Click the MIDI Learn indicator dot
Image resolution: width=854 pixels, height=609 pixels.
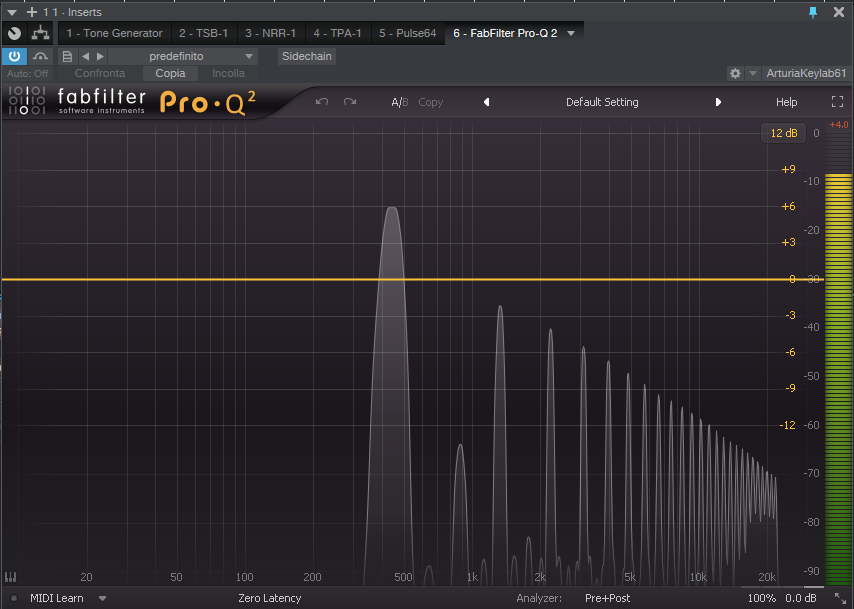coord(14,598)
